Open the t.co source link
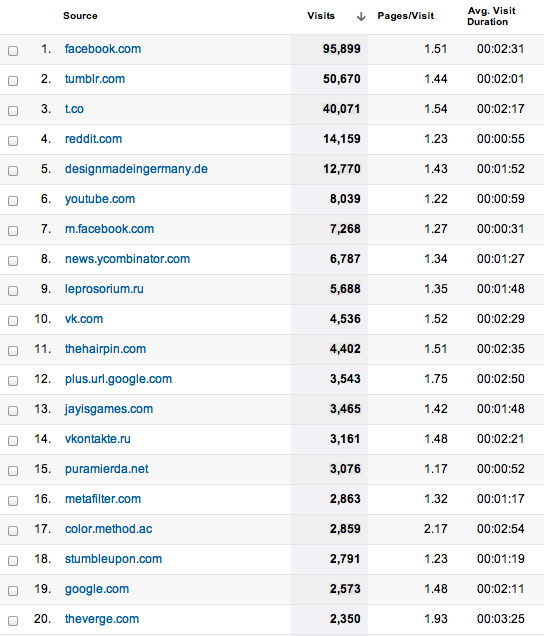Viewport: 544px width, 636px height. point(74,109)
